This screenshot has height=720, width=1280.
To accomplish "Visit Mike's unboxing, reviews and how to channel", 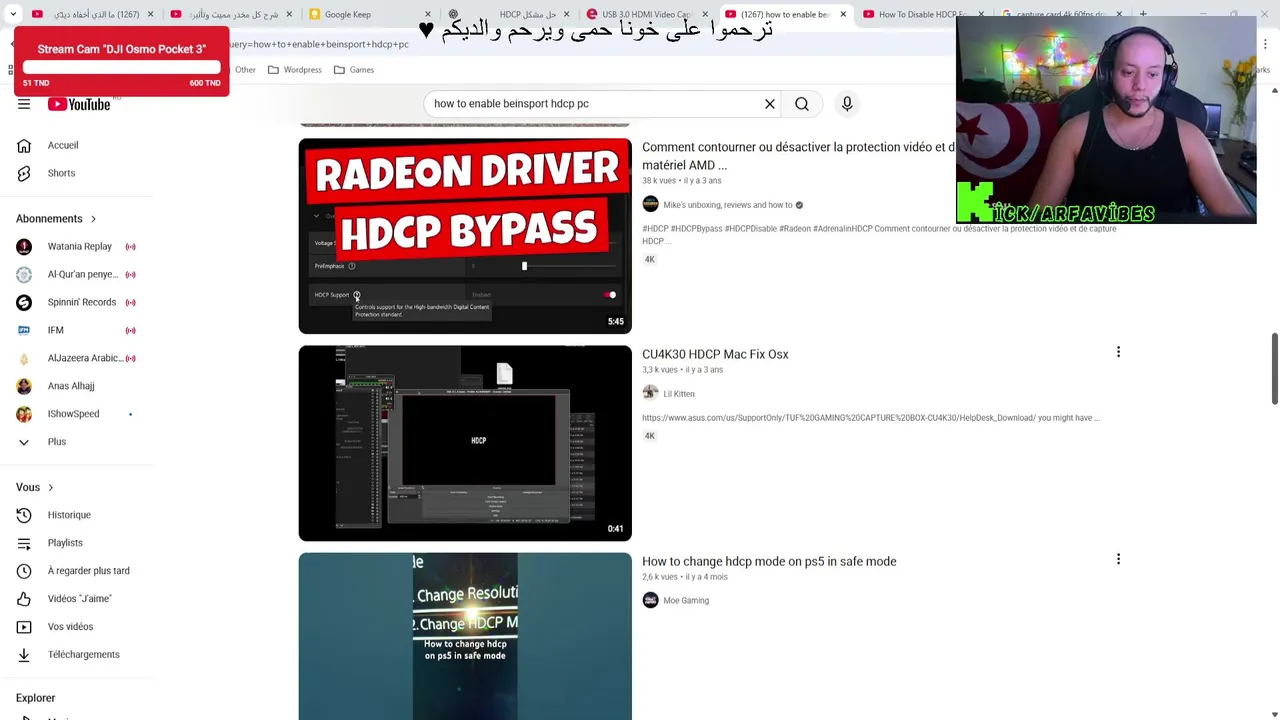I will (x=728, y=205).
